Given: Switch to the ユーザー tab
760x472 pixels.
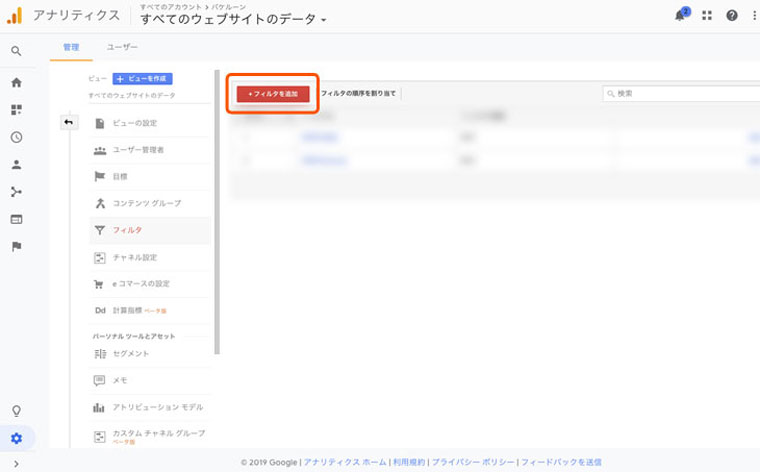Looking at the screenshot, I should pyautogui.click(x=122, y=47).
